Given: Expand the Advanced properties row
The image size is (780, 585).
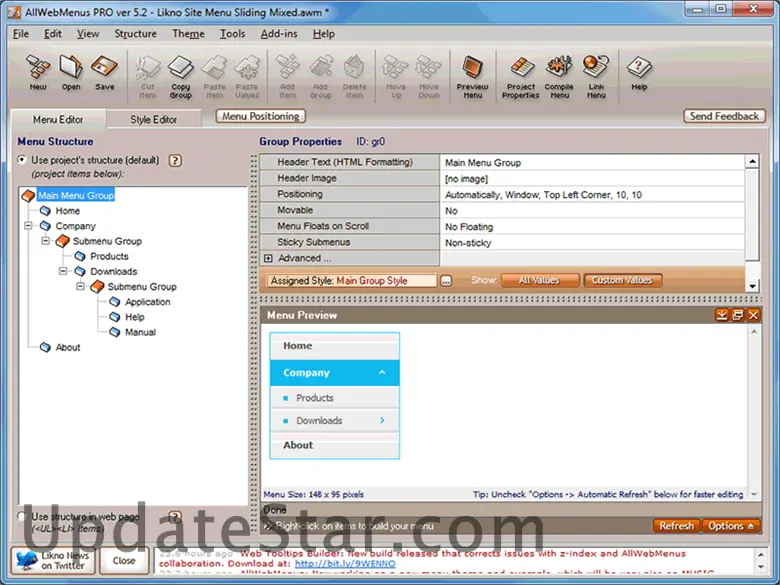Looking at the screenshot, I should point(268,258).
